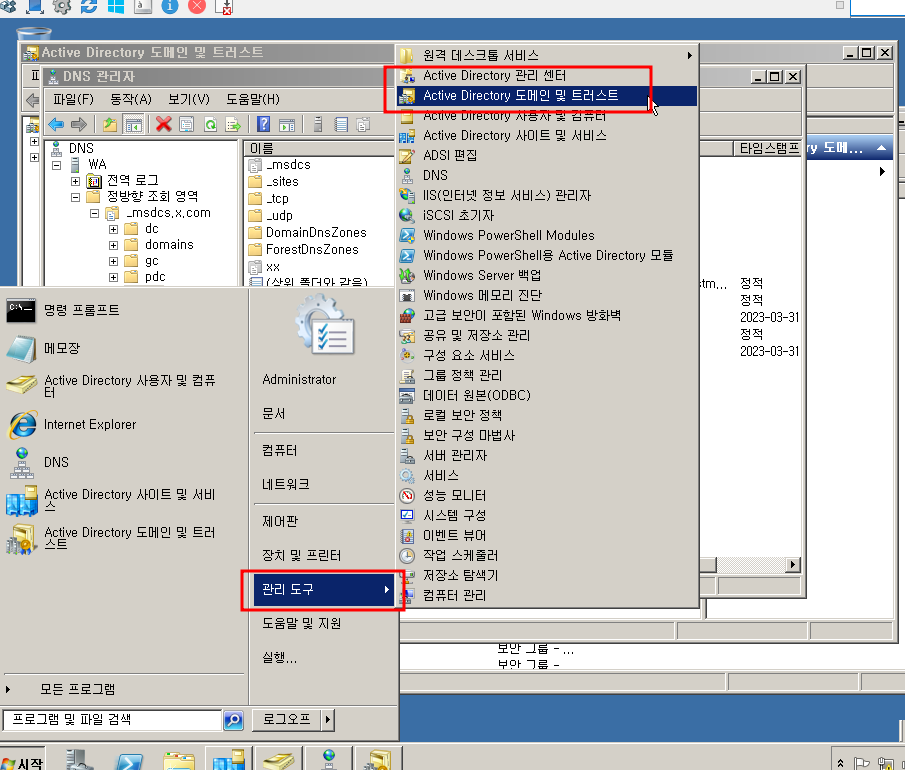Click the Windows logo icon in top toolbar
The width and height of the screenshot is (905, 770).
point(116,6)
